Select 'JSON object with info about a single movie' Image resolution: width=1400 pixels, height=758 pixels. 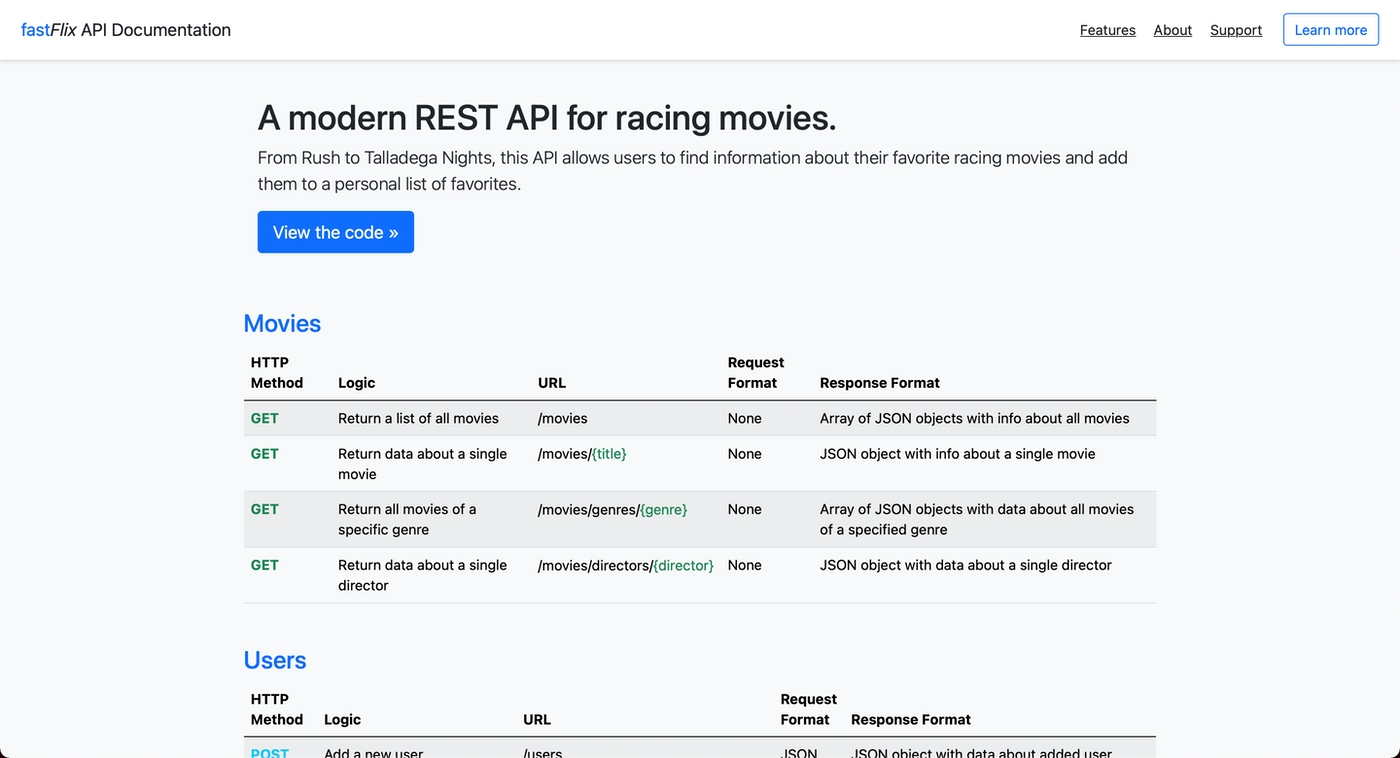pyautogui.click(x=957, y=454)
